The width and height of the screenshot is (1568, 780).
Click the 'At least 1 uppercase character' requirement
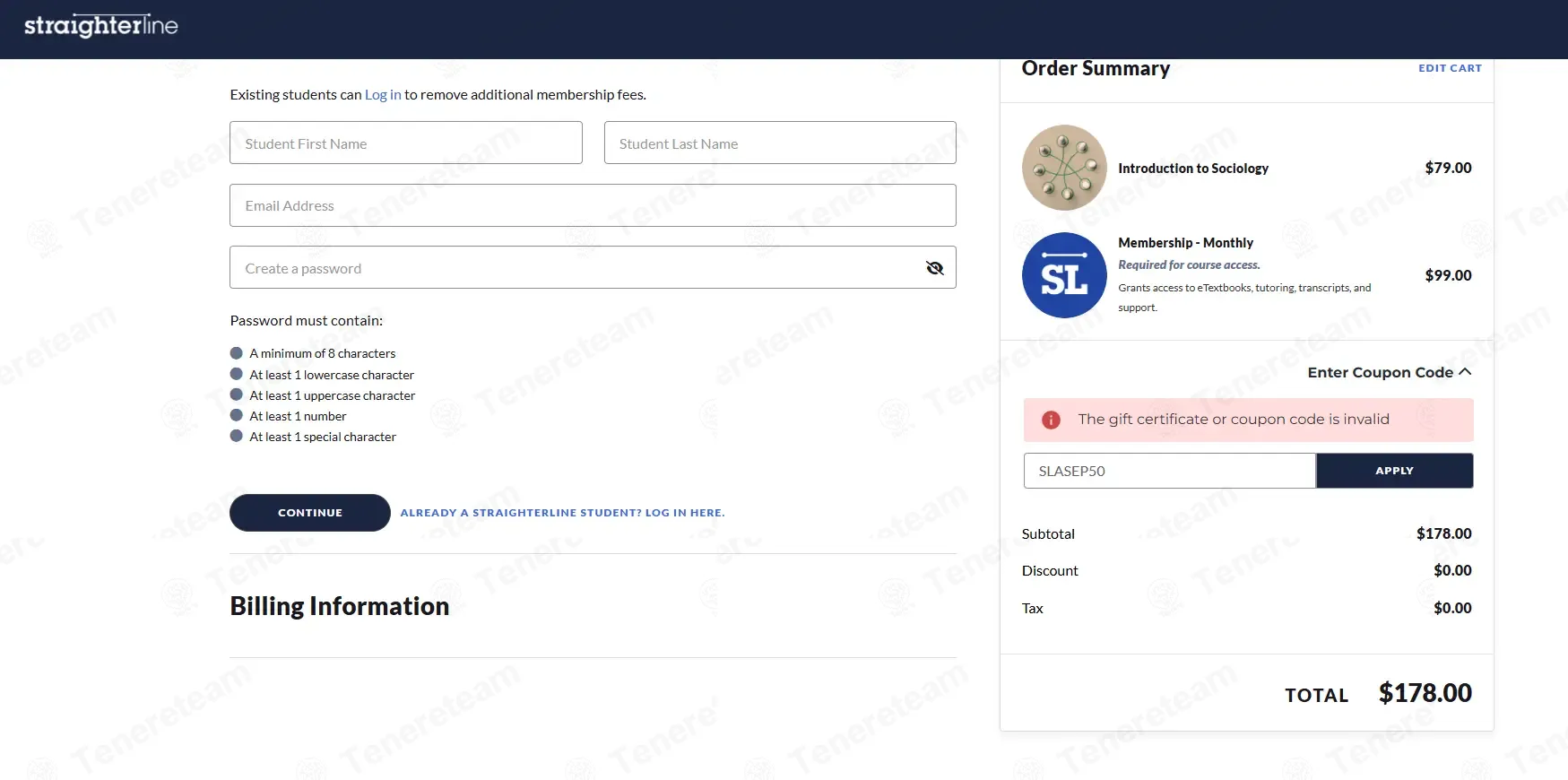pos(333,395)
